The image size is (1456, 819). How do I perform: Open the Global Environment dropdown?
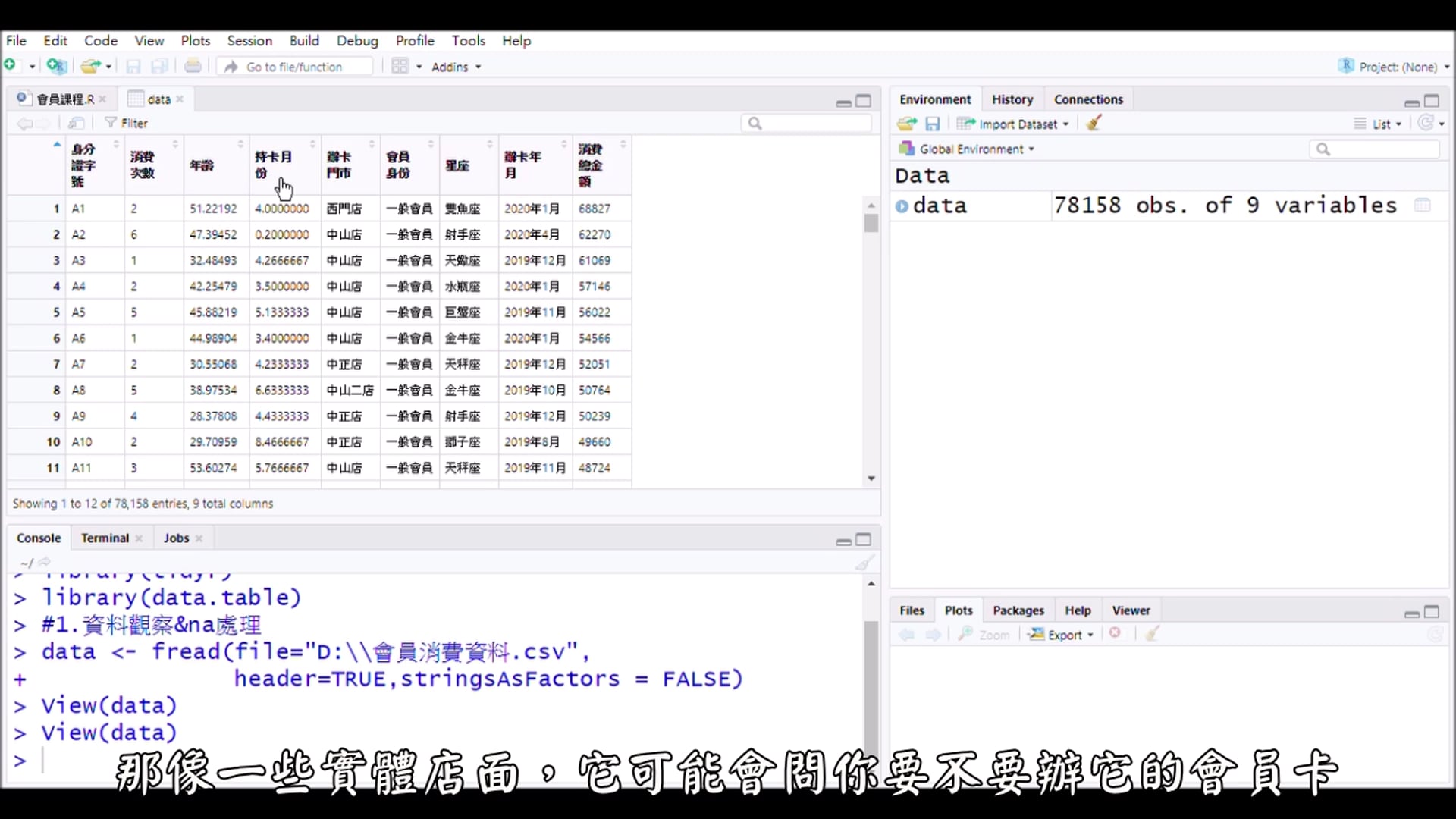(971, 149)
